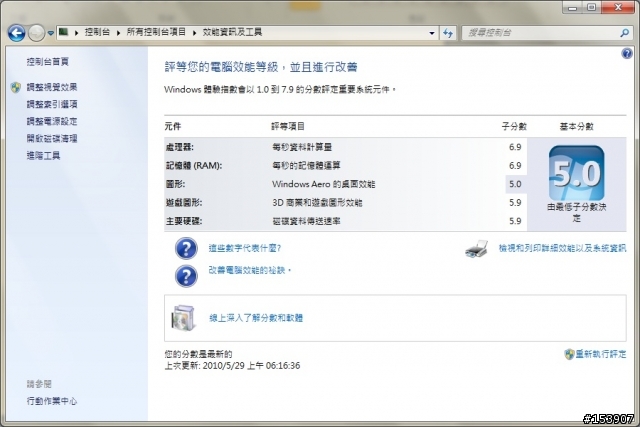The image size is (640, 427).
Task: Open 線上深入了解分數和軟體 link
Action: coord(256,318)
